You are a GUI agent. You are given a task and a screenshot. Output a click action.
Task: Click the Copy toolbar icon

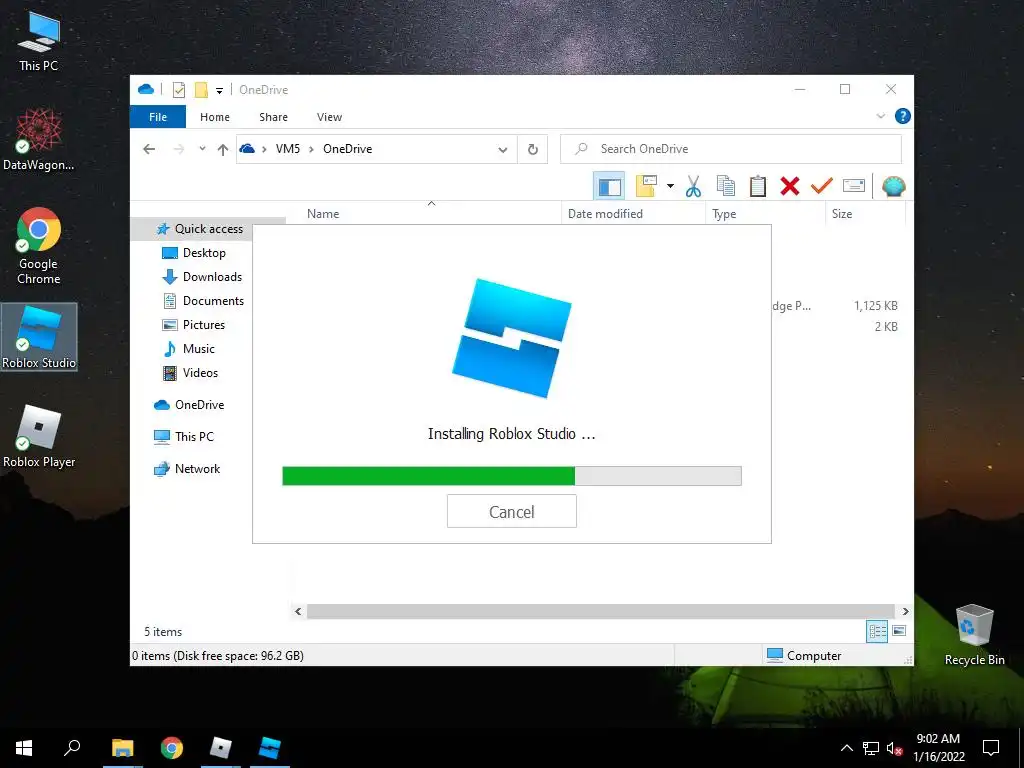coord(726,186)
